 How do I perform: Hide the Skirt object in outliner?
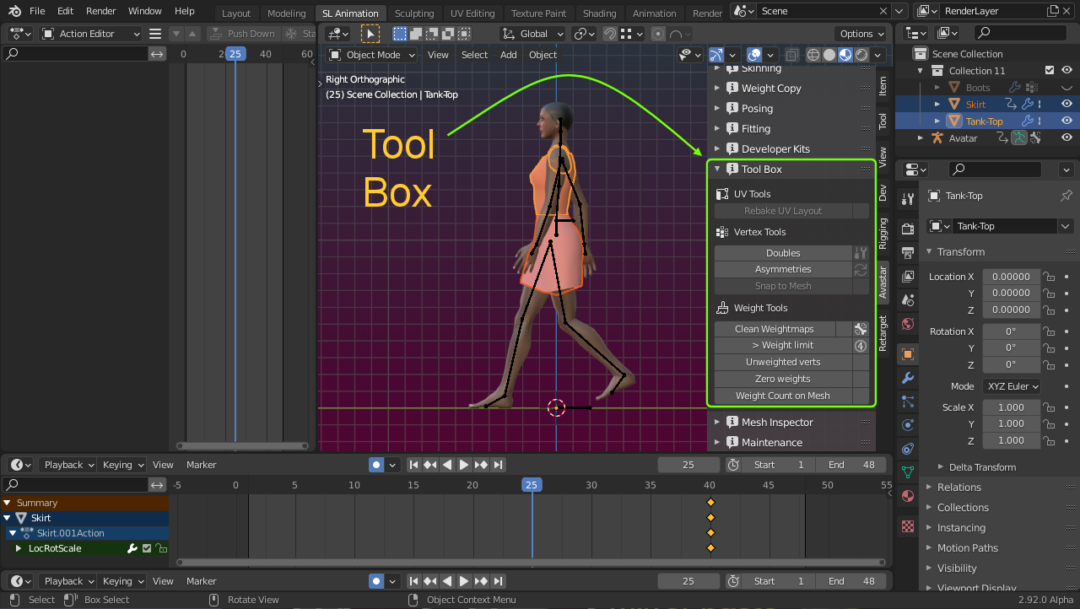[x=1066, y=104]
